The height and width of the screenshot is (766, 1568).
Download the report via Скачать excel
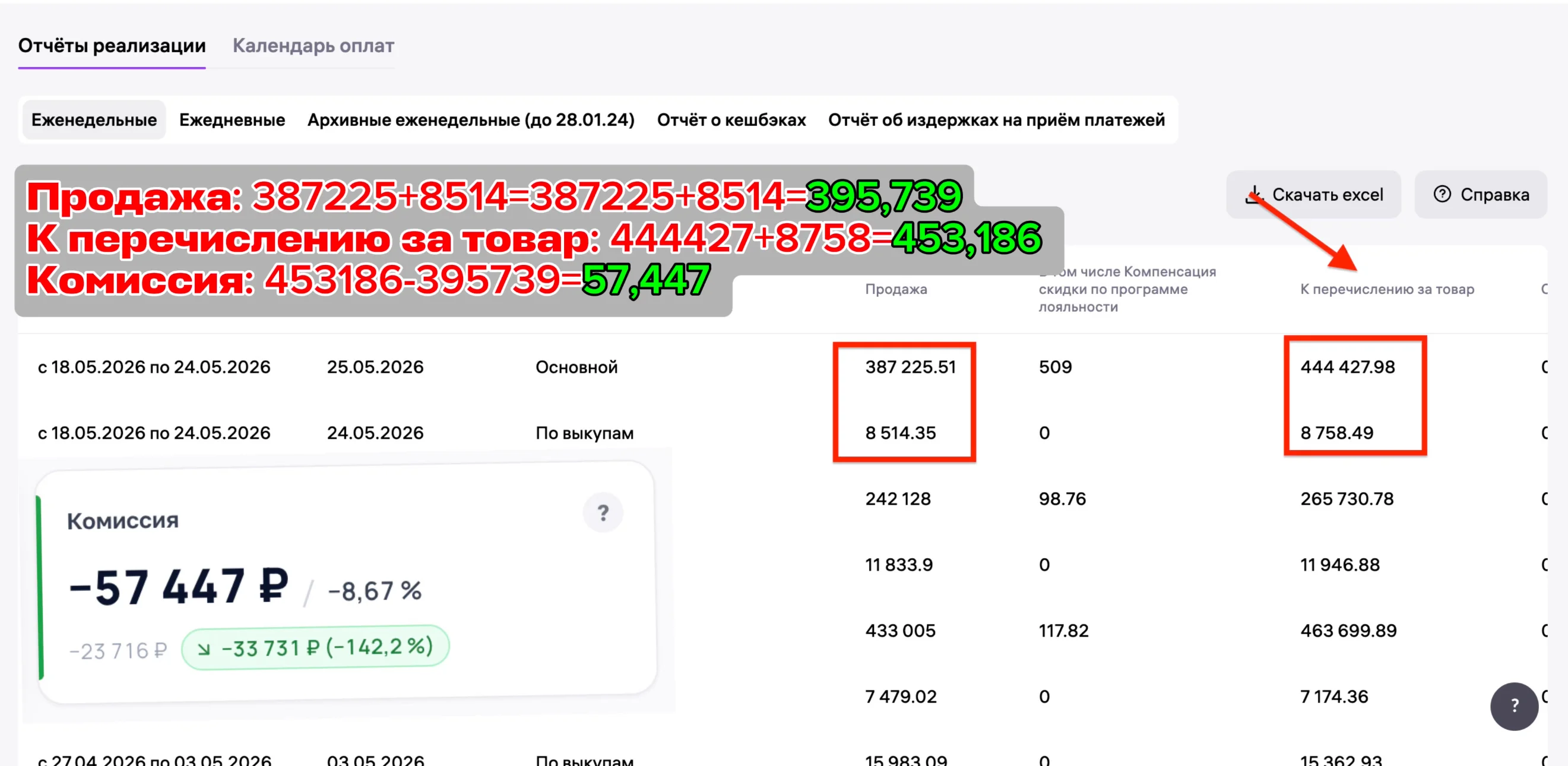pyautogui.click(x=1313, y=195)
